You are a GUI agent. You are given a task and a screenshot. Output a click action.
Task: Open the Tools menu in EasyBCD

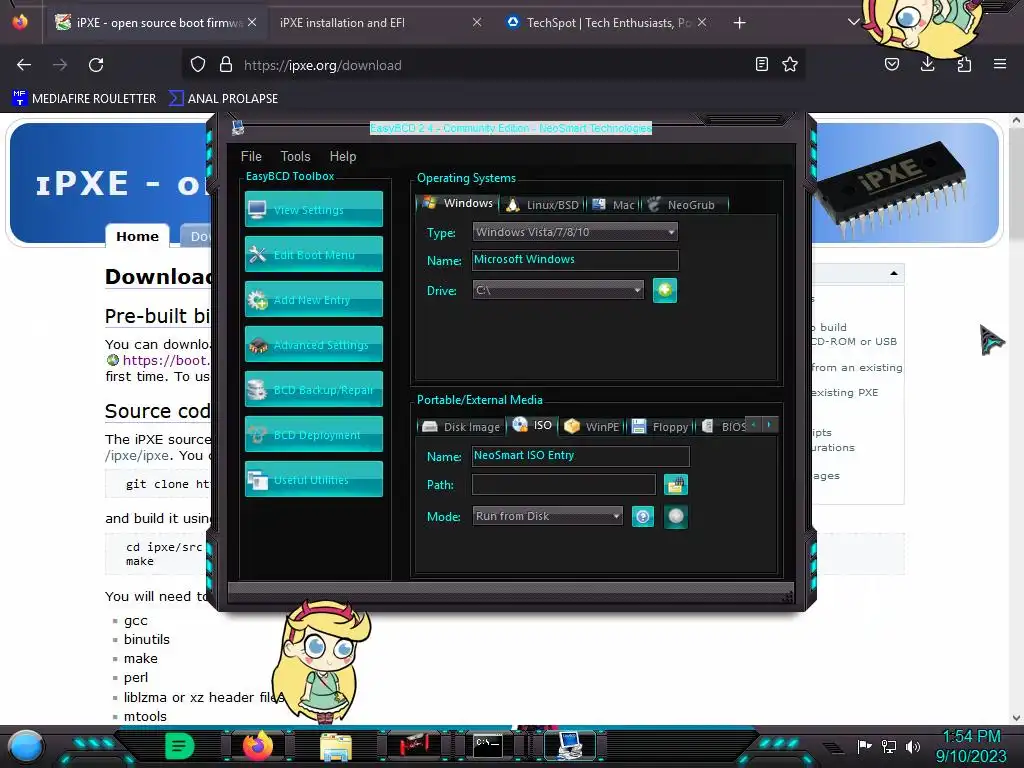[295, 156]
